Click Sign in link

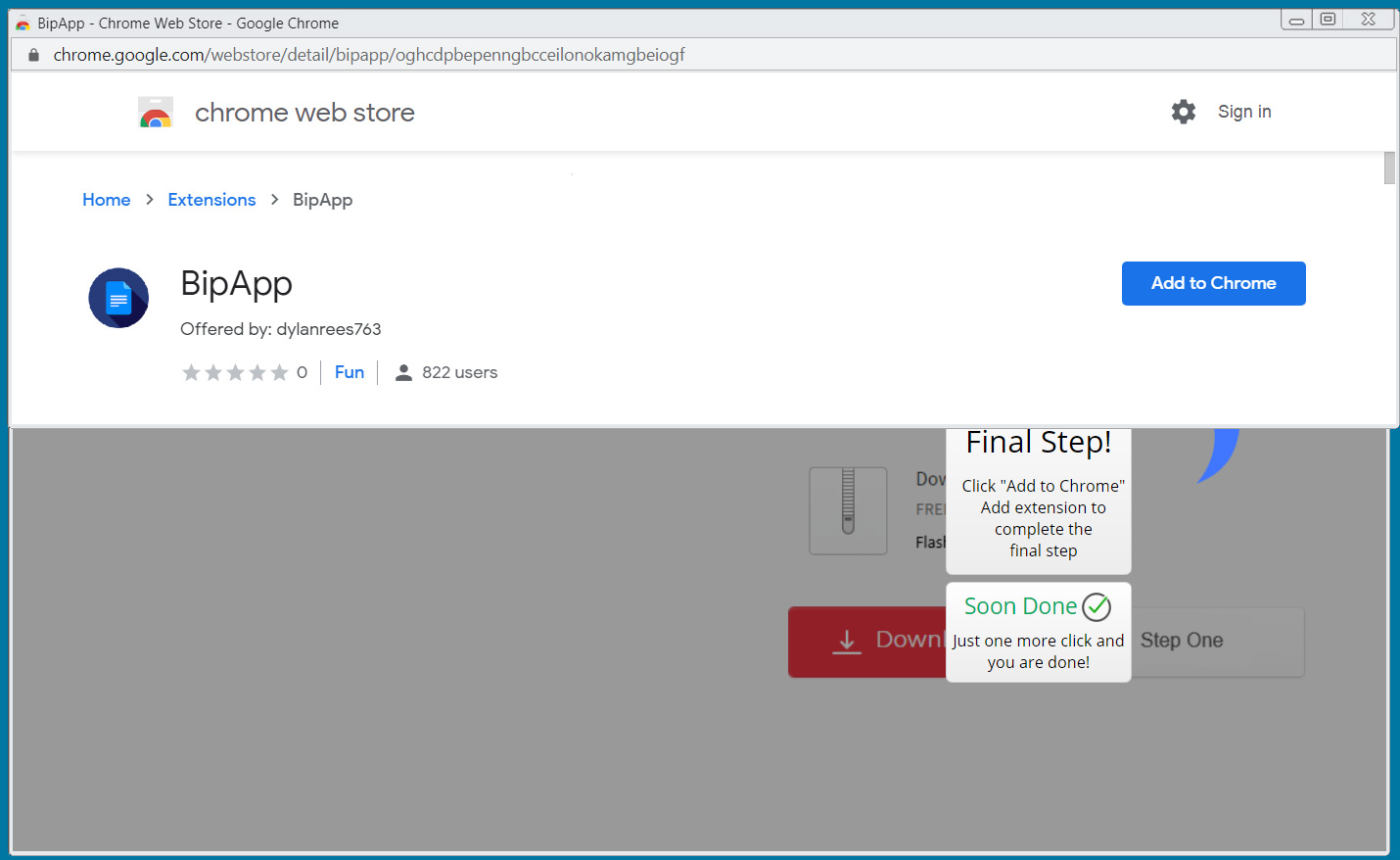click(1244, 112)
